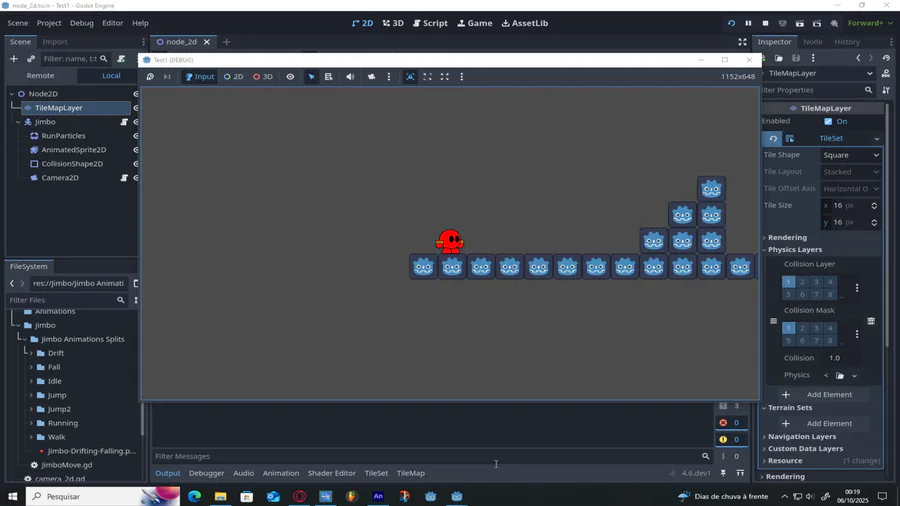This screenshot has height=506, width=900.
Task: Add Element under Terrain Sets
Action: pos(823,423)
